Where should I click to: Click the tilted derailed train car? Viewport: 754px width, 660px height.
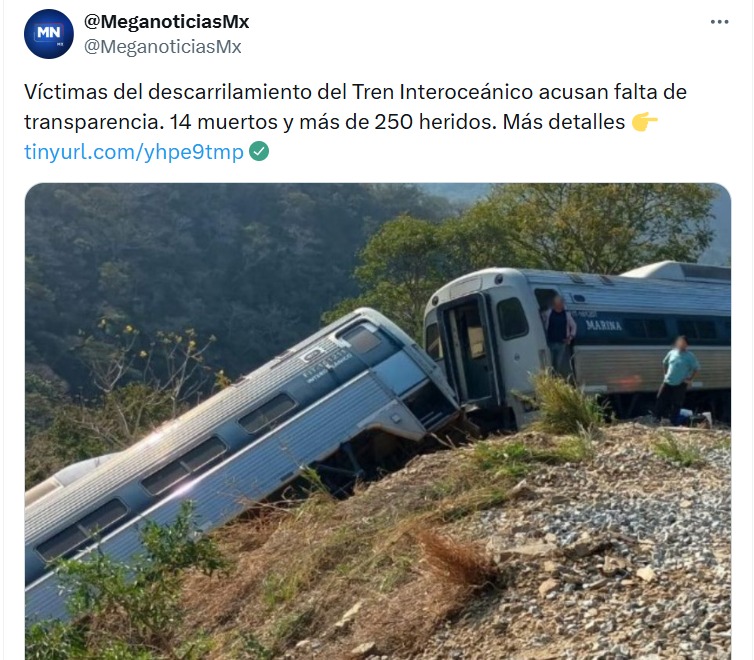tap(240, 442)
